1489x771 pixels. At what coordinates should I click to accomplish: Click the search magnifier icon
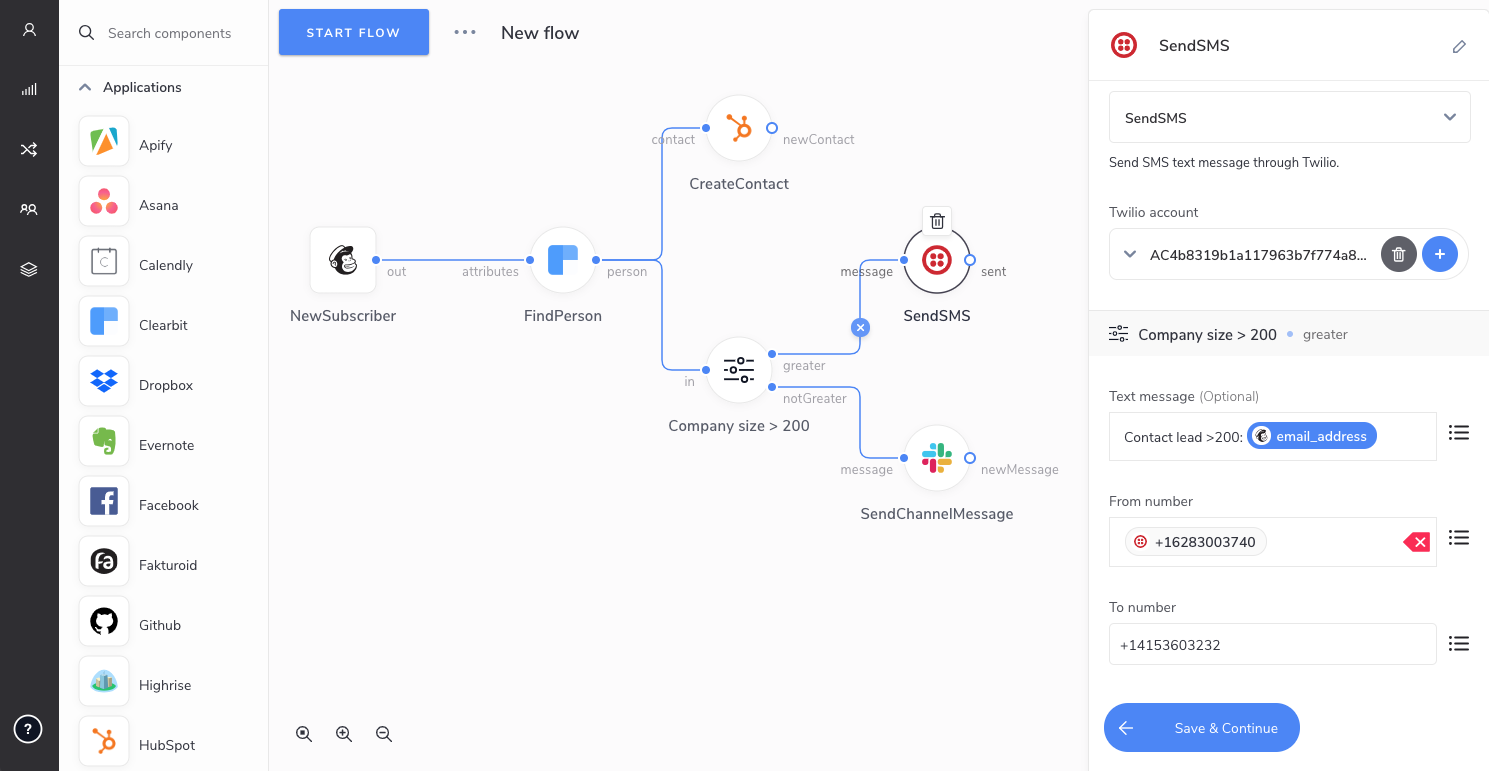point(87,33)
